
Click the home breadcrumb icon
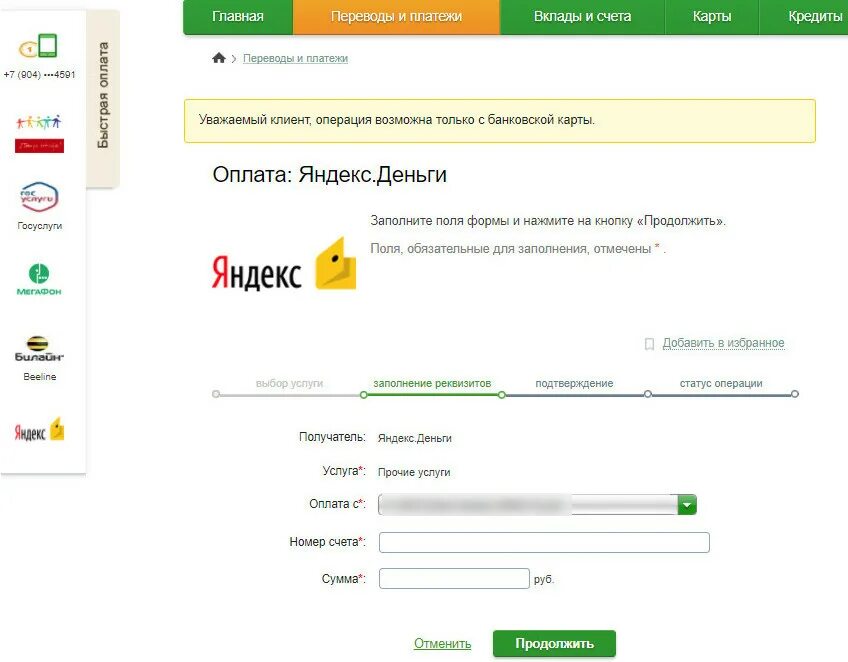pos(218,58)
